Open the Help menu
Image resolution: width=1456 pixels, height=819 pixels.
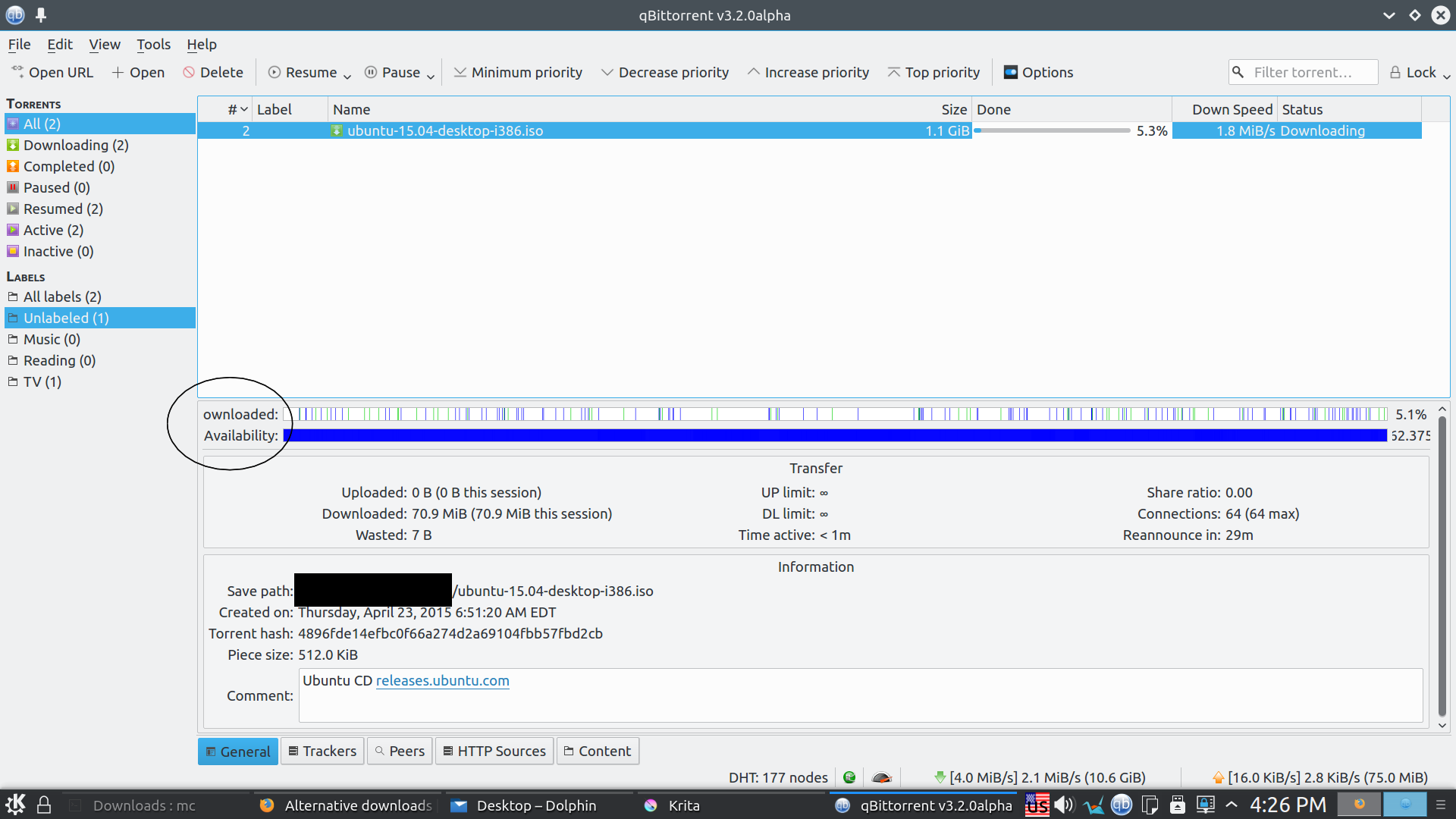201,44
